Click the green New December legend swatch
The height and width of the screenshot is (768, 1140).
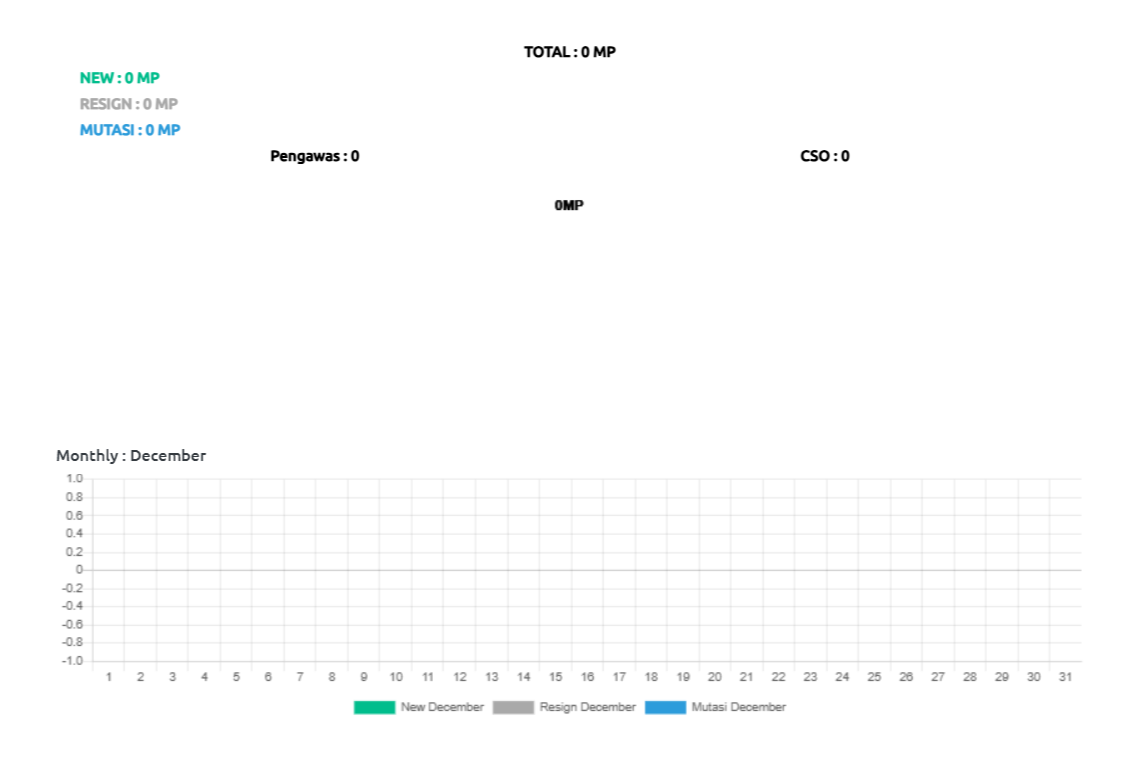click(374, 708)
